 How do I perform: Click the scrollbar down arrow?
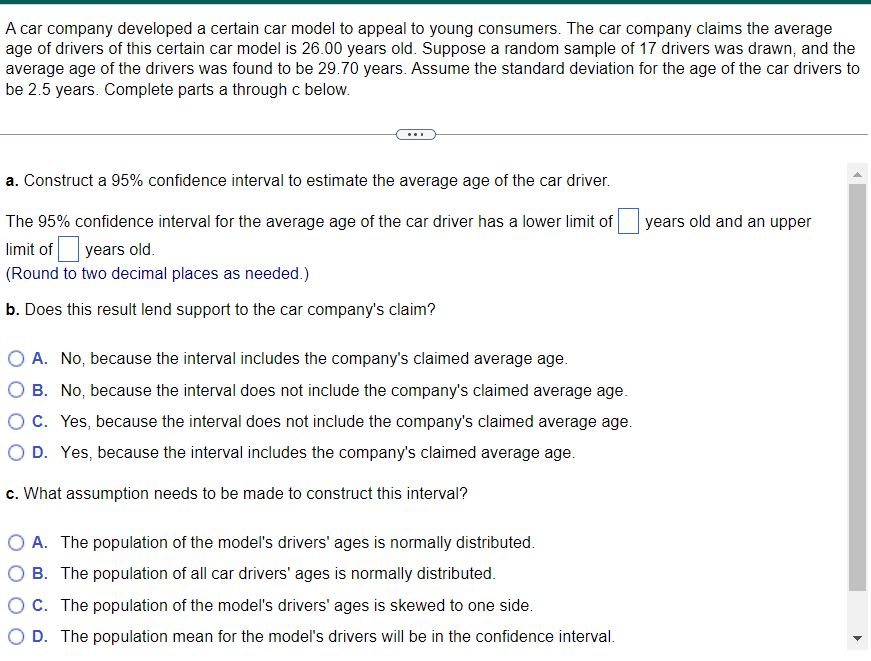pyautogui.click(x=857, y=636)
